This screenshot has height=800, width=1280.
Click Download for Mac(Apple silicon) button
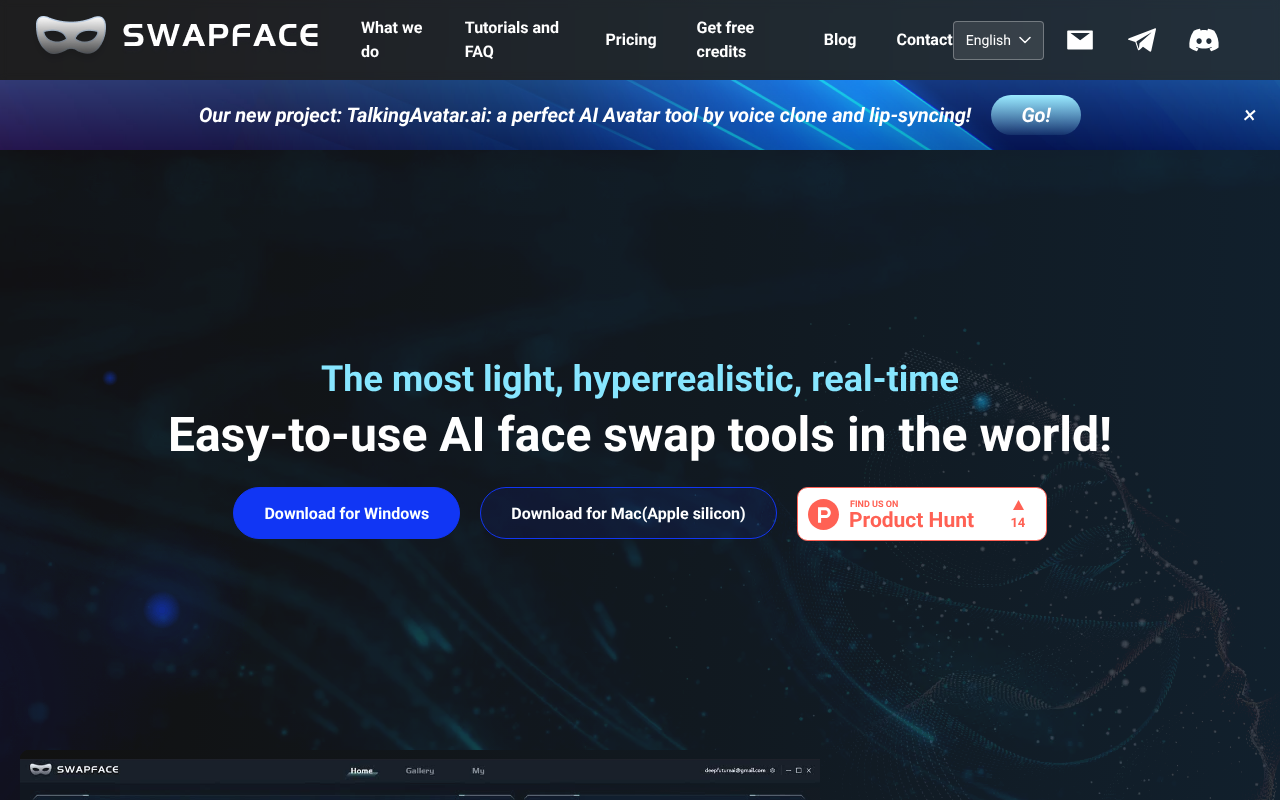click(x=628, y=513)
